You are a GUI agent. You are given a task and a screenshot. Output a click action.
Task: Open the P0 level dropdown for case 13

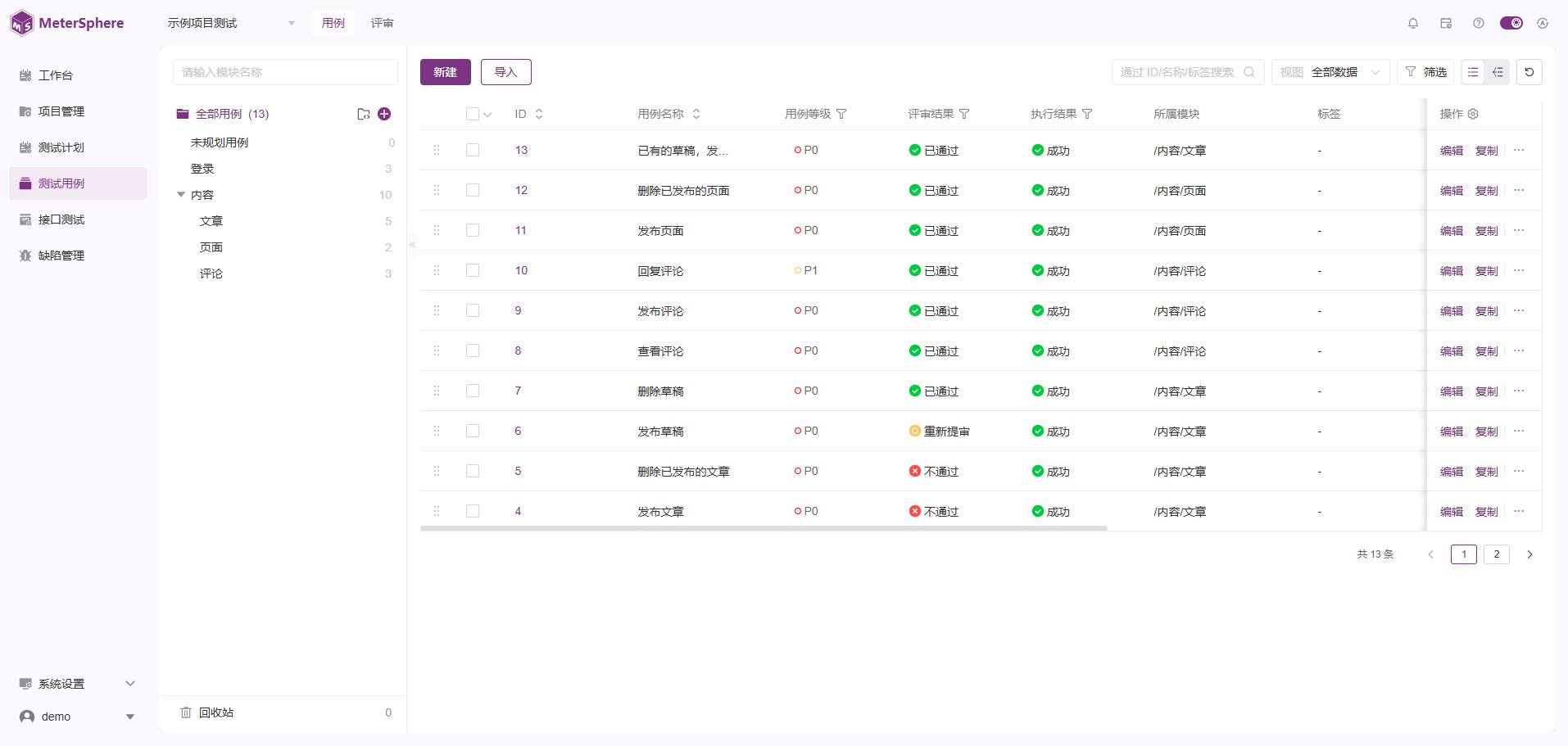[x=806, y=150]
